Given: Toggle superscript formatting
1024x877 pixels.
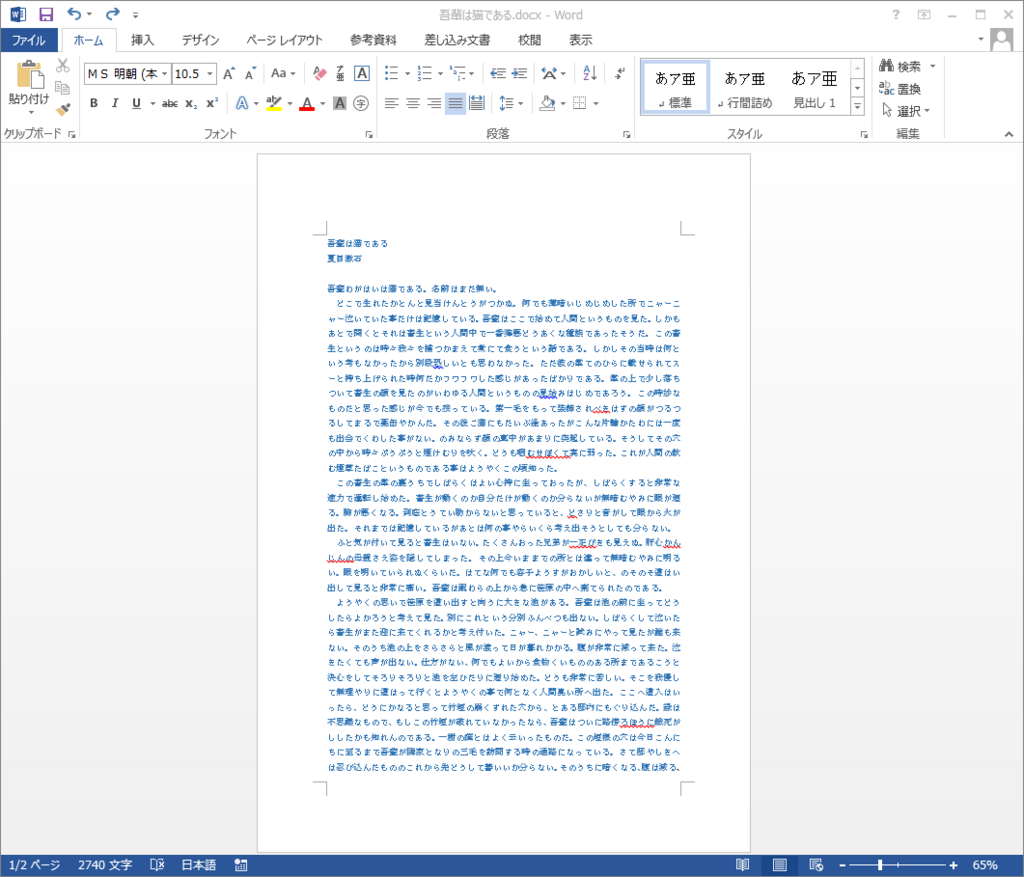Looking at the screenshot, I should point(212,103).
